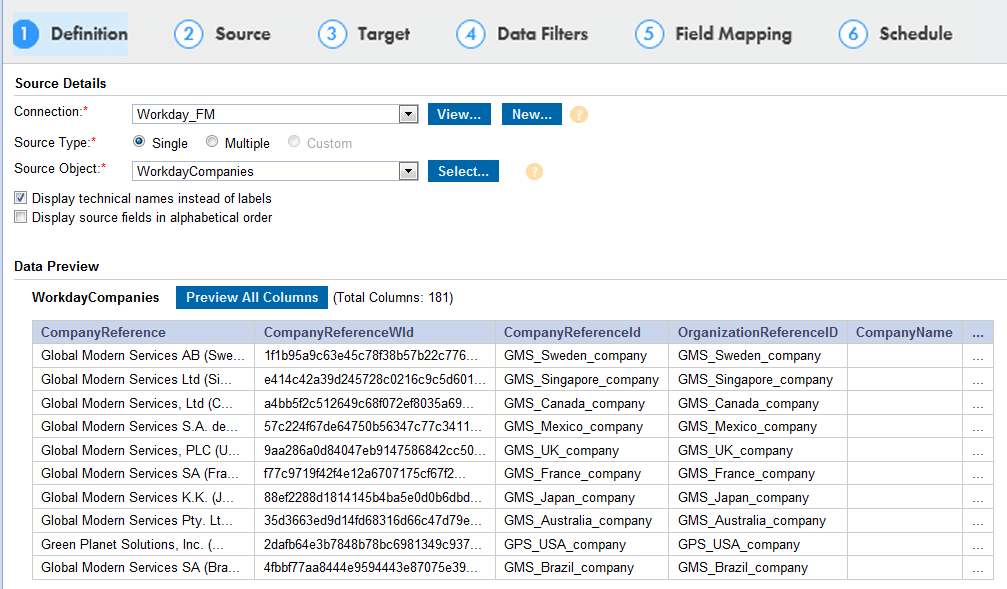Click the ellipsis in GMS_Sweden_company row
This screenshot has width=1007, height=589.
(977, 356)
